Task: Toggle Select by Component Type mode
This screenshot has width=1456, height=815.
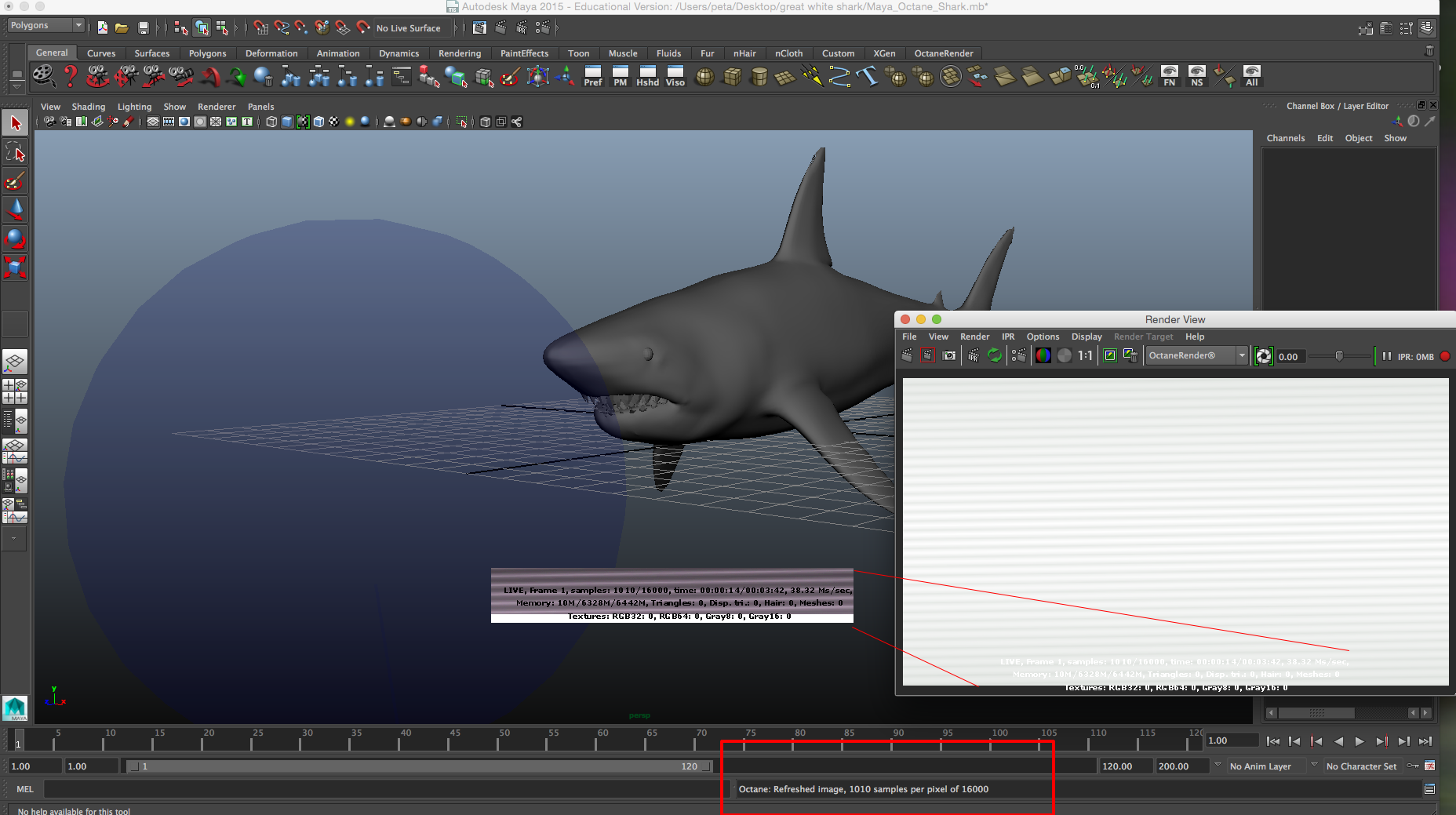Action: [222, 28]
